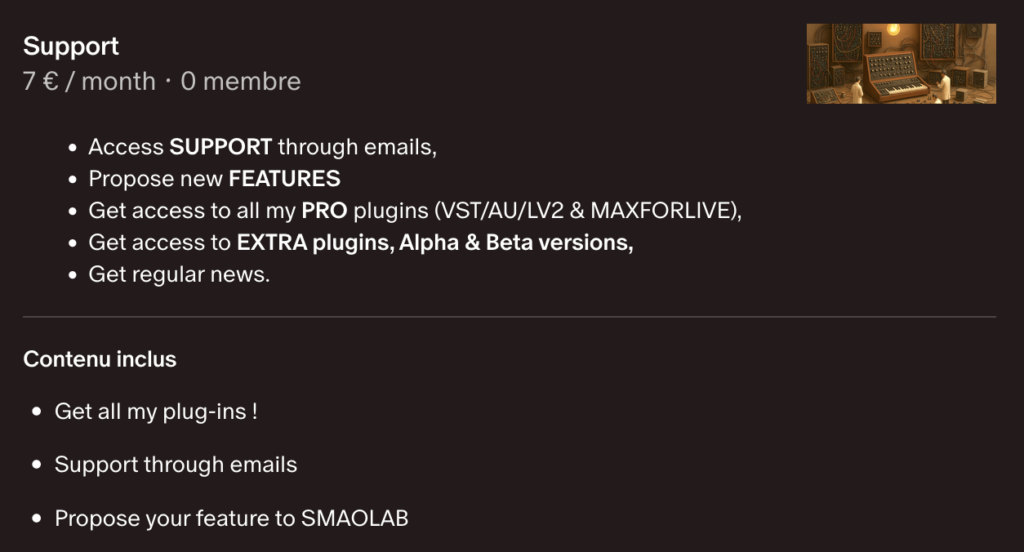This screenshot has width=1024, height=552.
Task: Click the bullet beside "Get regular news"
Action: pos(72,275)
